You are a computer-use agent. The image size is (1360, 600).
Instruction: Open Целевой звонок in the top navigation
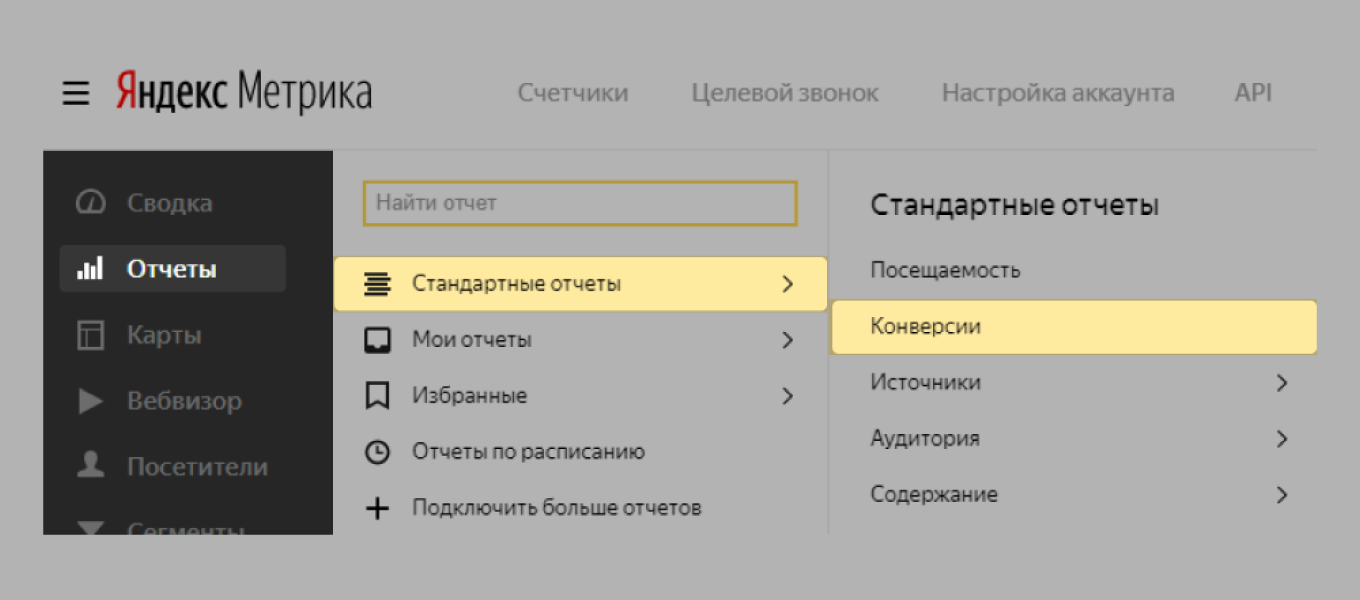[x=785, y=94]
